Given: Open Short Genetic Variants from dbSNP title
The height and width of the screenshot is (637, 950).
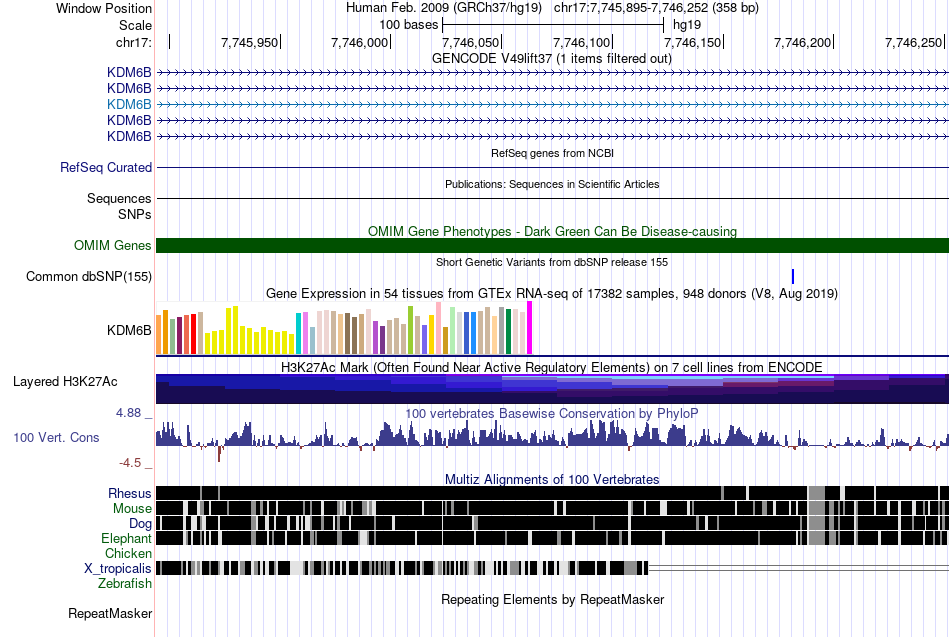Looking at the screenshot, I should (x=552, y=262).
